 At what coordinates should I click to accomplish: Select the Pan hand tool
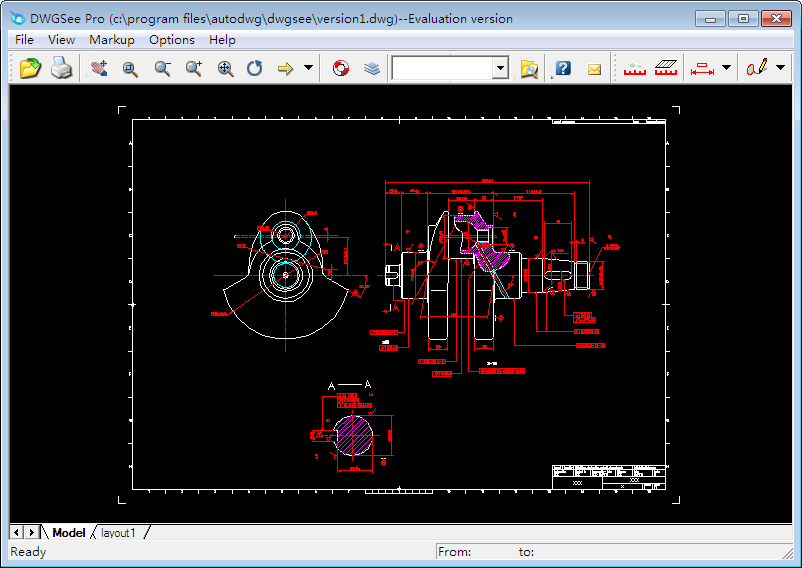[98, 68]
